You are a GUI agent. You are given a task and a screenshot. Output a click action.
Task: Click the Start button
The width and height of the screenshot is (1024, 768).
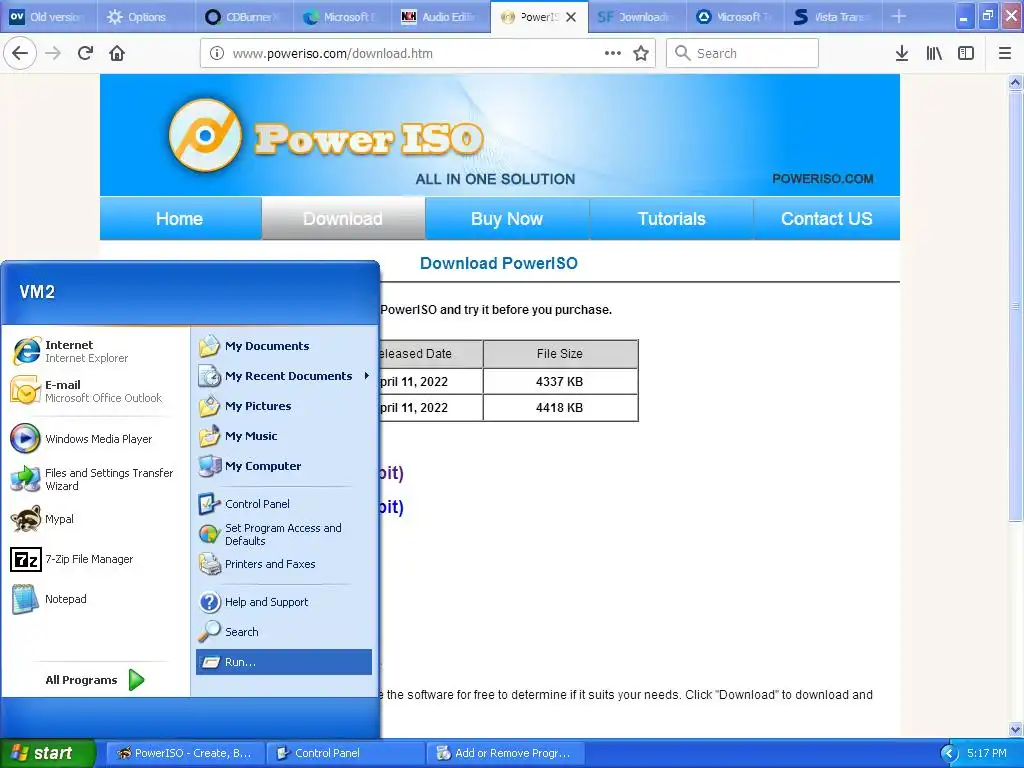48,753
